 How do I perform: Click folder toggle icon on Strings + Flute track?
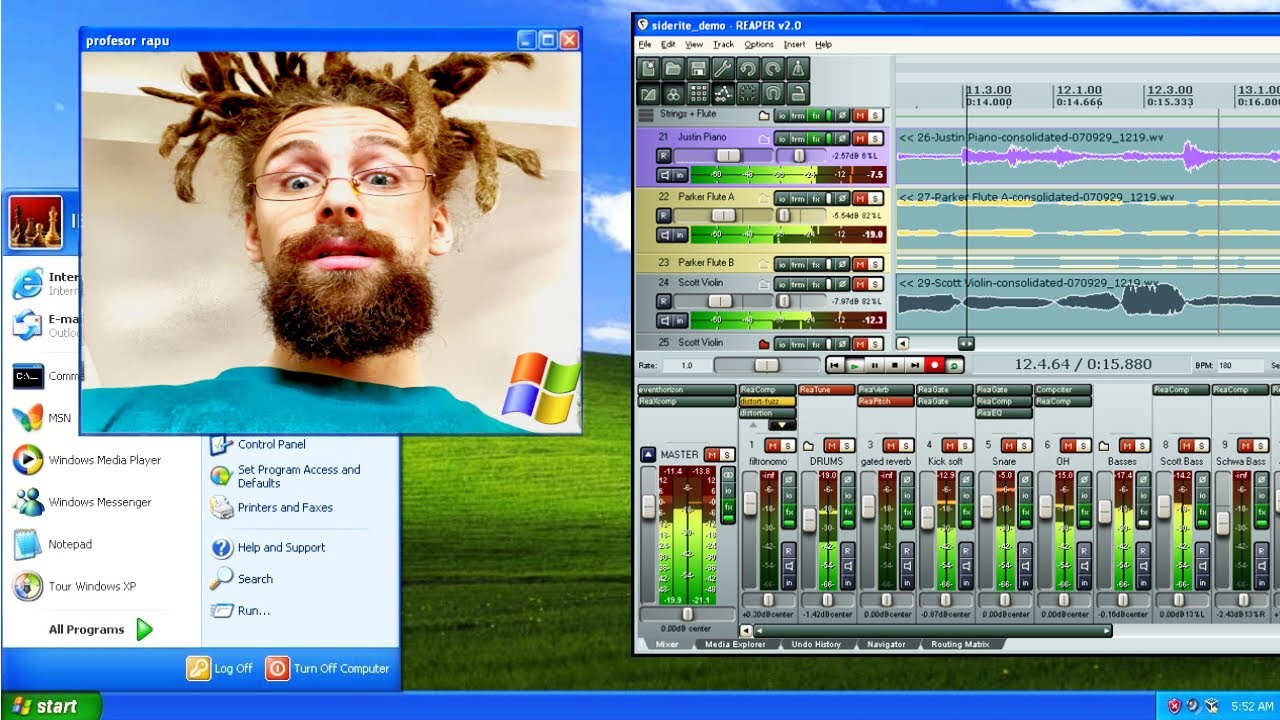click(764, 115)
